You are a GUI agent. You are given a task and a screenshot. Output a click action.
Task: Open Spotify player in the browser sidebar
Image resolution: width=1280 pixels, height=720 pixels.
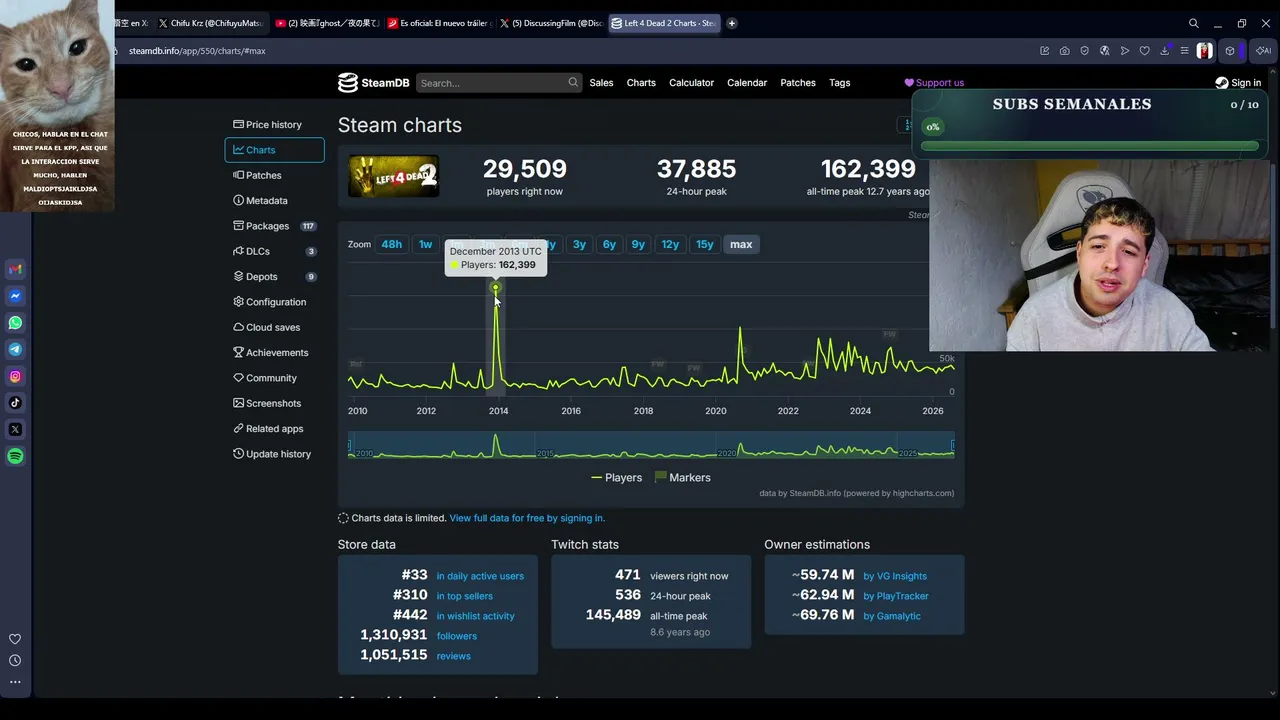[x=15, y=456]
